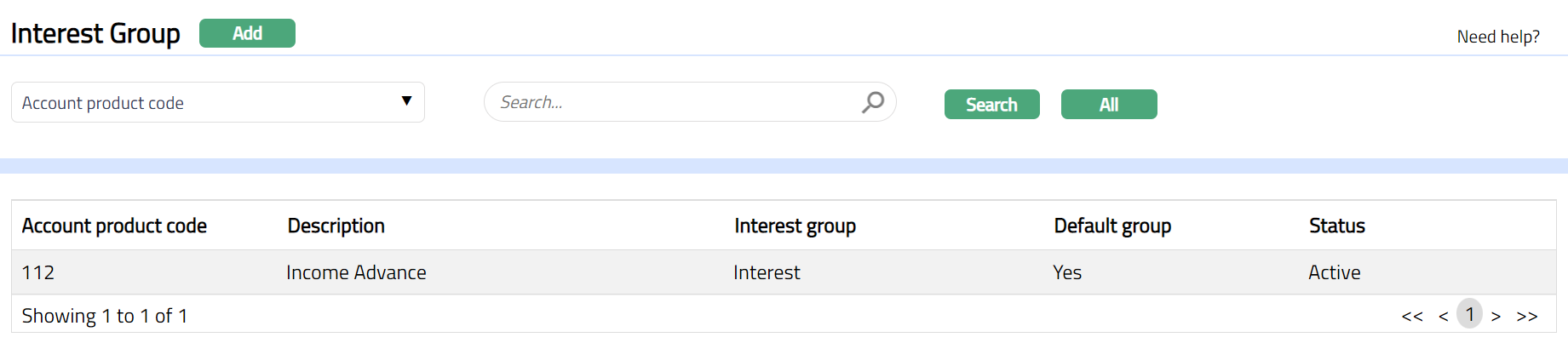Open the Account product code dropdown
1568x343 pixels.
[x=217, y=102]
